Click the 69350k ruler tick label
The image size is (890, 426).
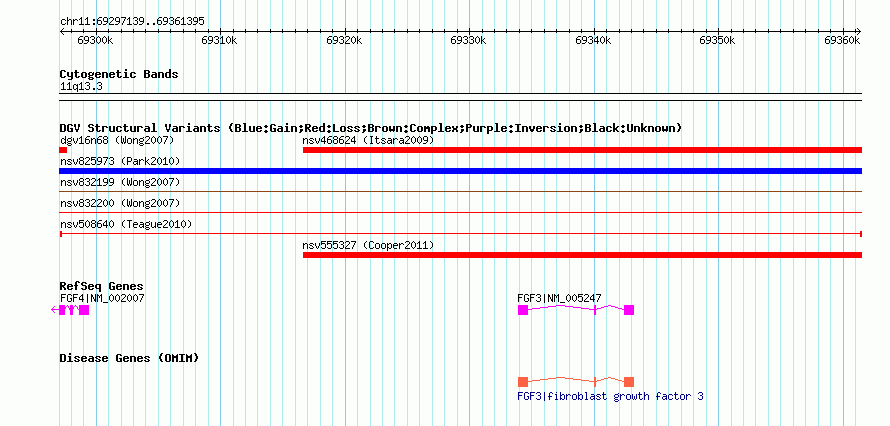tap(718, 40)
